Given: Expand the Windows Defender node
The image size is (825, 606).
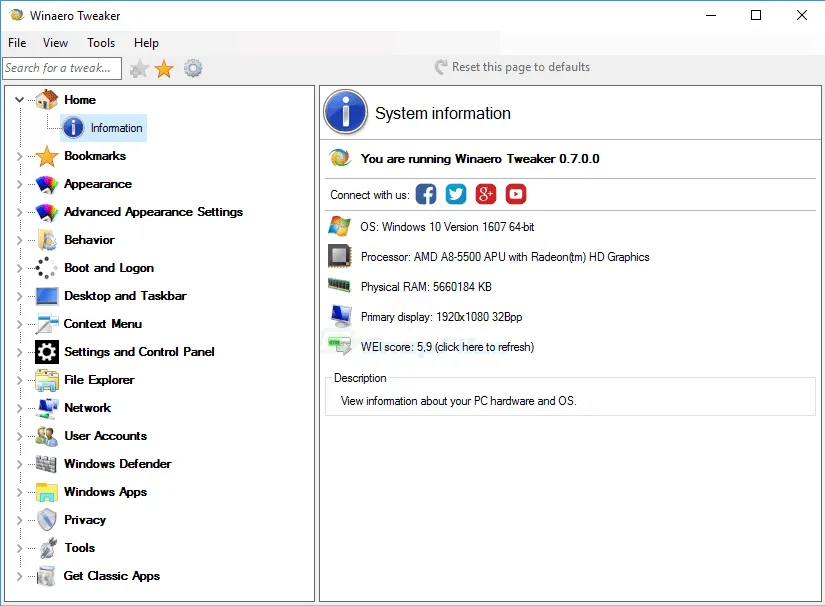Looking at the screenshot, I should click(x=19, y=464).
